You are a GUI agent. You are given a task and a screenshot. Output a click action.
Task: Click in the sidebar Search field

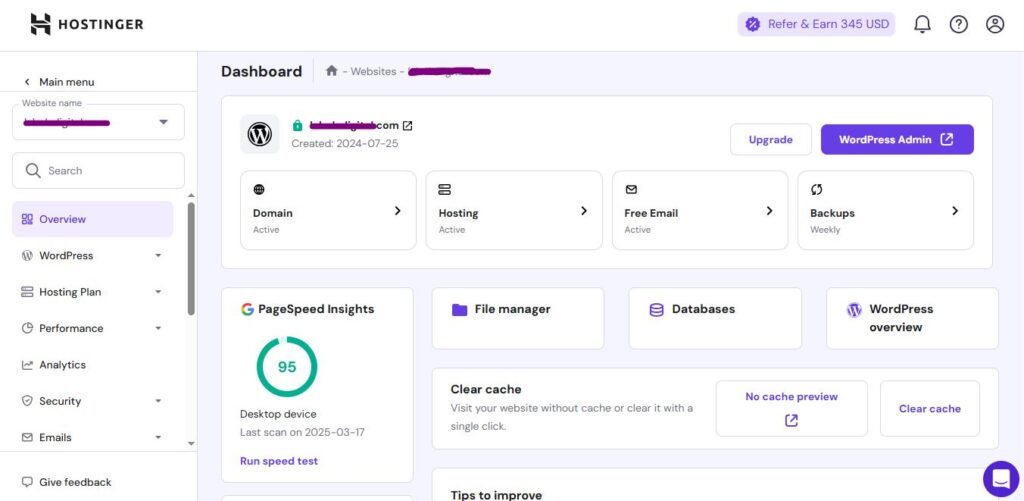point(98,170)
